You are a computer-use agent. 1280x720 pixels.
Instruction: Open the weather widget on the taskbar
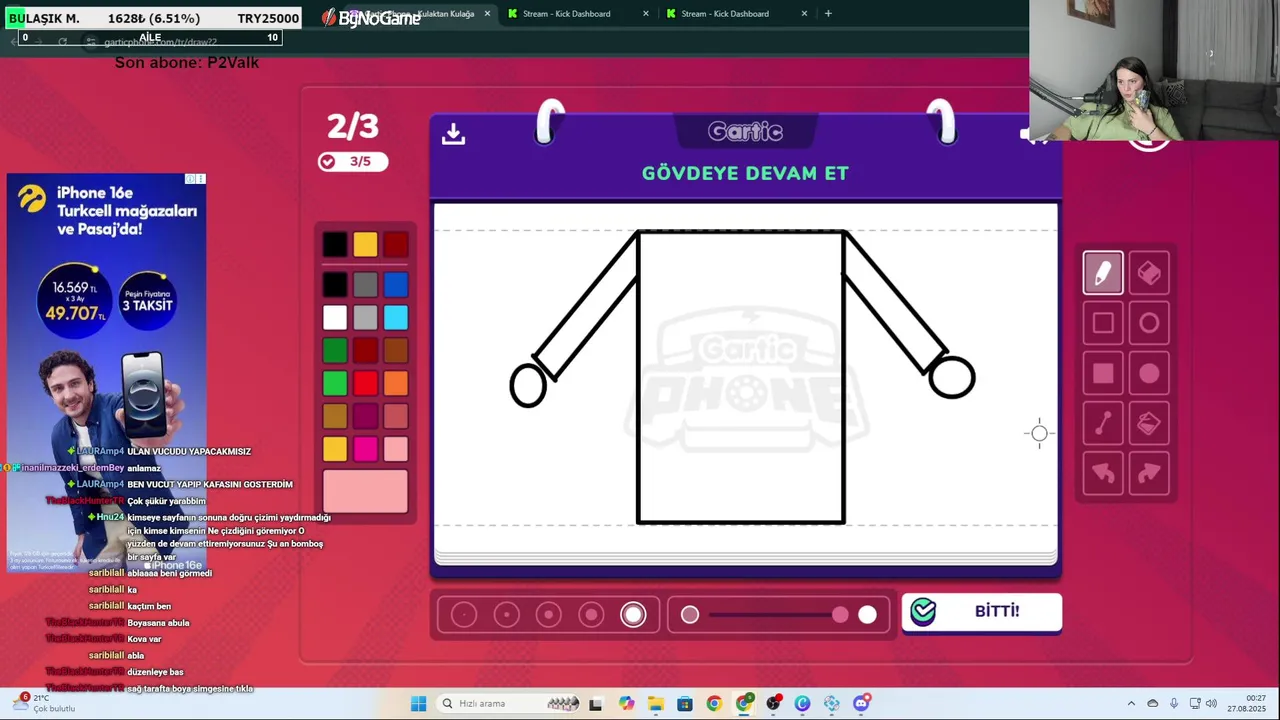(x=45, y=704)
